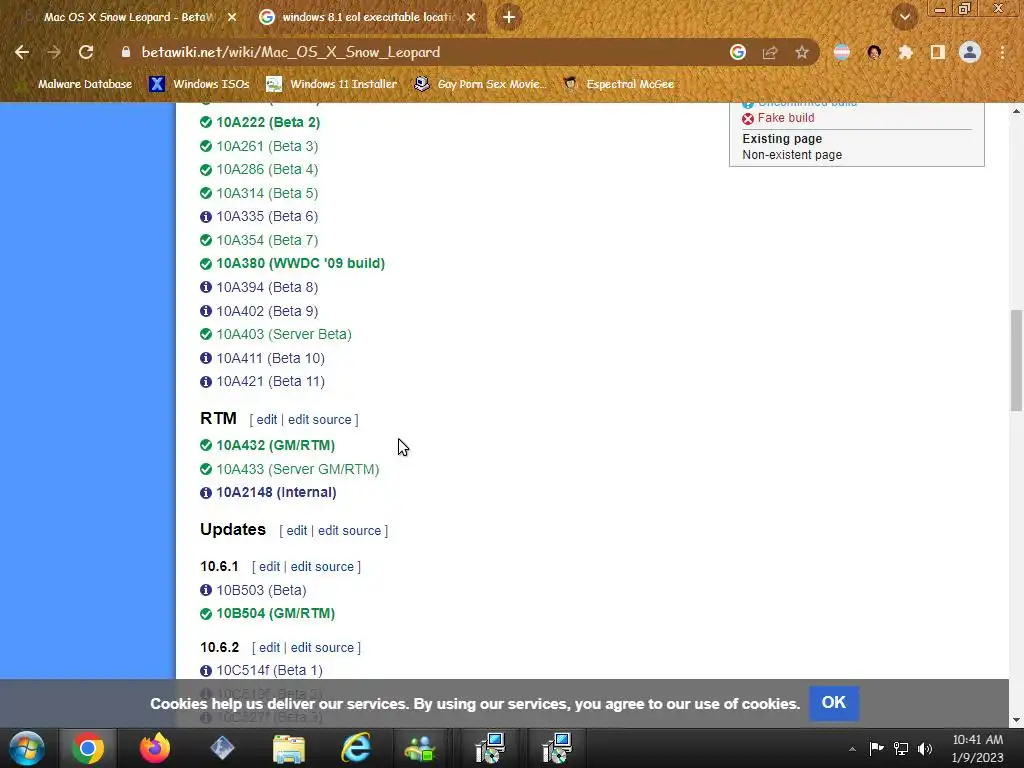
Task: Reload the current page
Action: point(86,52)
